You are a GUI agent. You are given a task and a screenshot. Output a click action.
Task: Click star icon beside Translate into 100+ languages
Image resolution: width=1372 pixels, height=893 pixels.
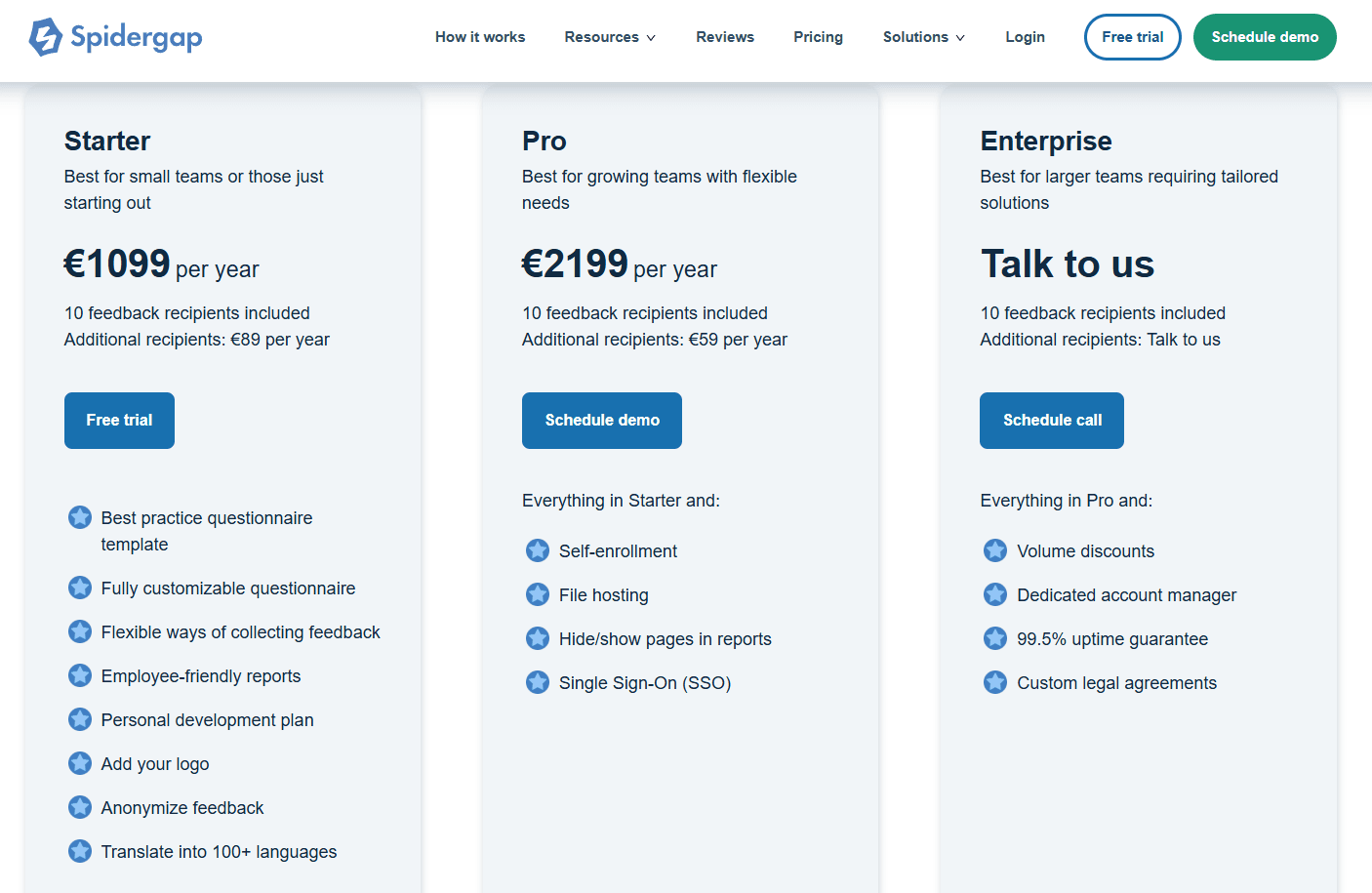coord(80,851)
